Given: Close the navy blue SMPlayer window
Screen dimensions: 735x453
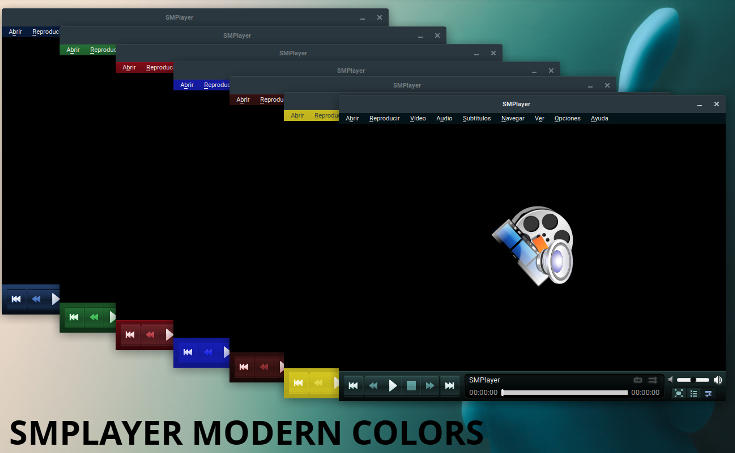Looking at the screenshot, I should click(379, 17).
